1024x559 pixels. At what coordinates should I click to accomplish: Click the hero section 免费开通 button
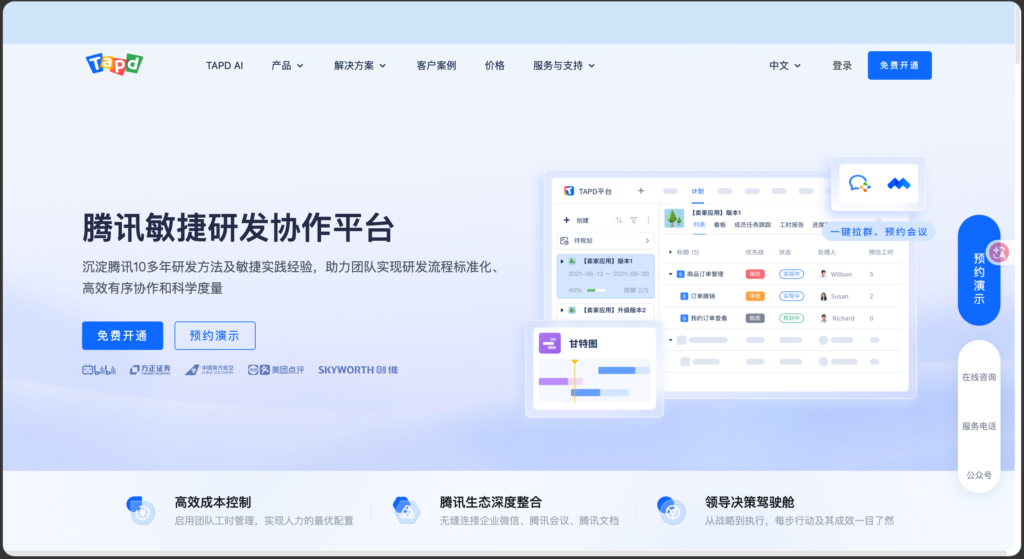click(122, 336)
